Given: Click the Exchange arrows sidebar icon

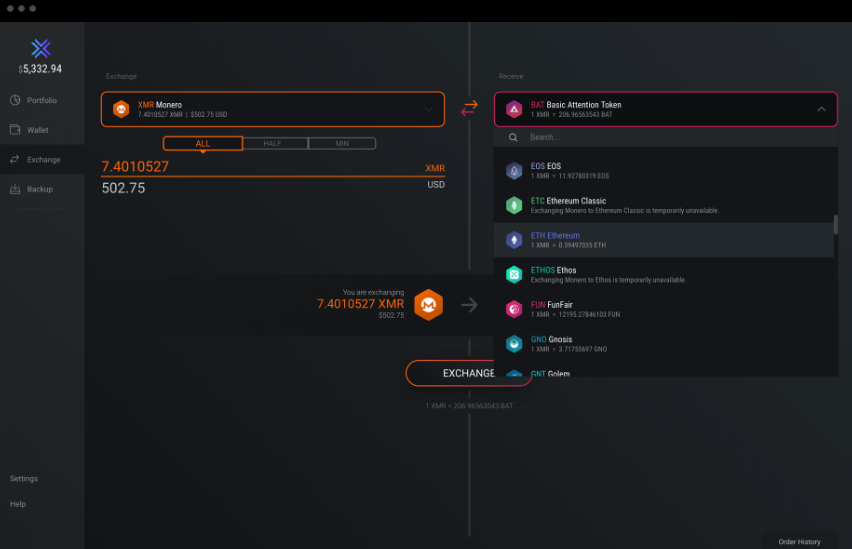Looking at the screenshot, I should pyautogui.click(x=15, y=159).
